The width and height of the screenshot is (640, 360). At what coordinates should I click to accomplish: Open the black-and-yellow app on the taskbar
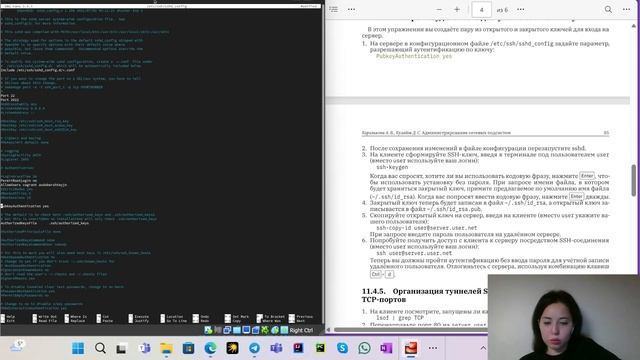pos(232,348)
